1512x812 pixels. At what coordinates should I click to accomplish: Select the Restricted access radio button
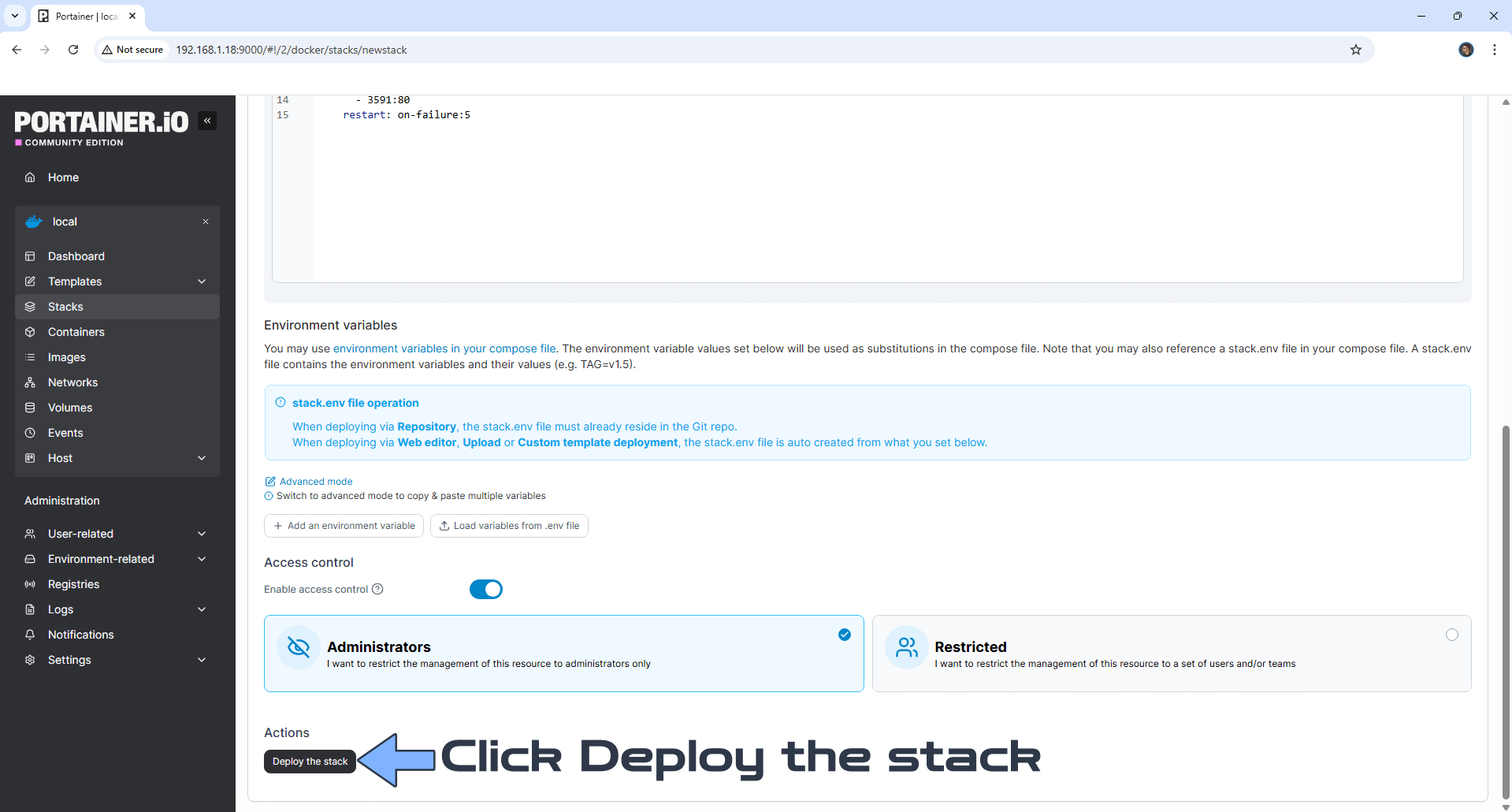(x=1451, y=635)
